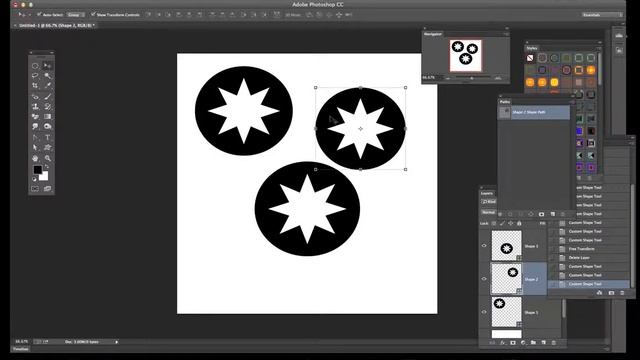Delete layer using Layers trash icon
Viewport: 640px width, 360px height.
click(x=553, y=343)
